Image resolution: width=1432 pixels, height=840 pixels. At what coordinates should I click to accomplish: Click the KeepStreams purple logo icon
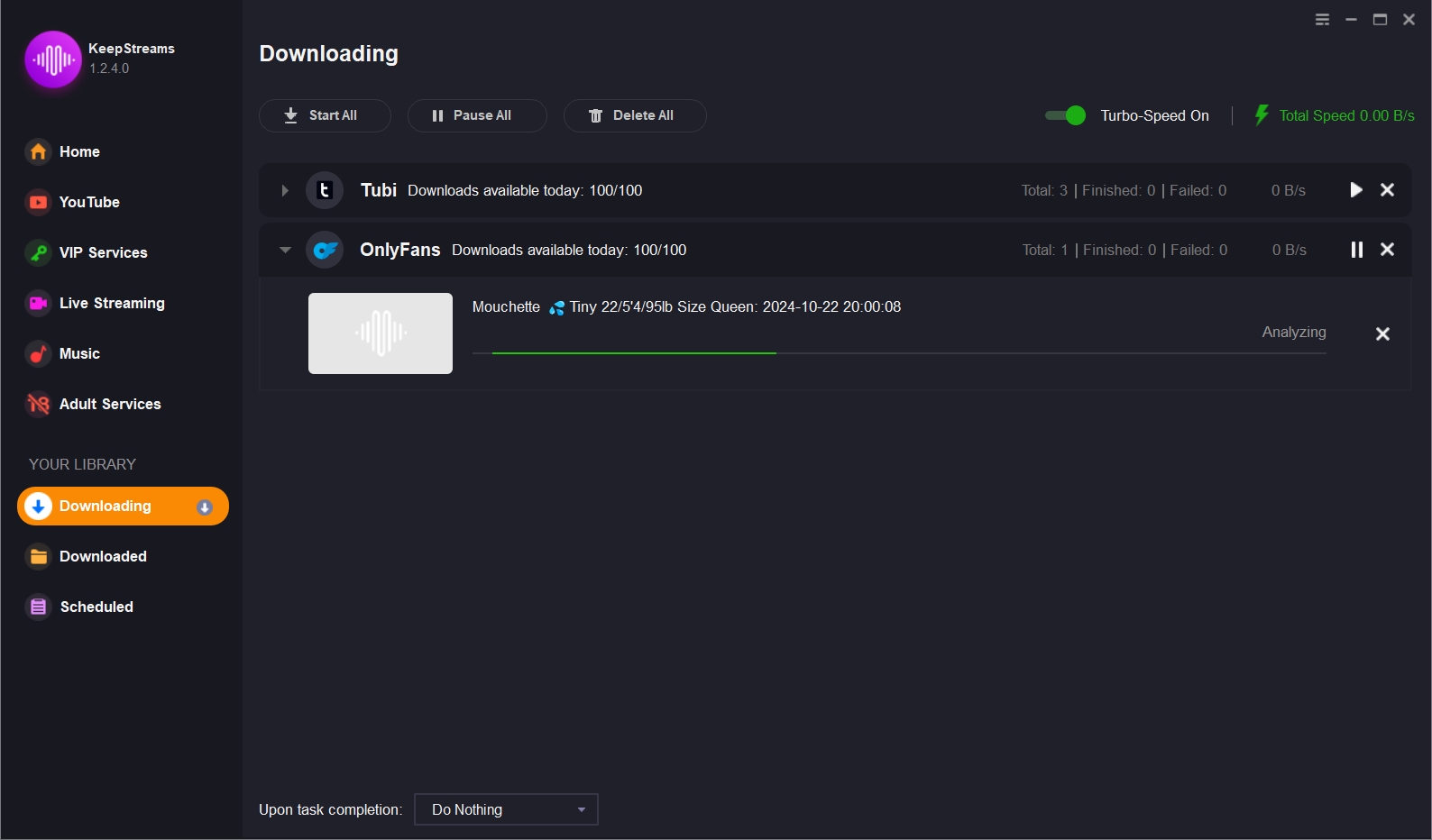click(x=53, y=59)
